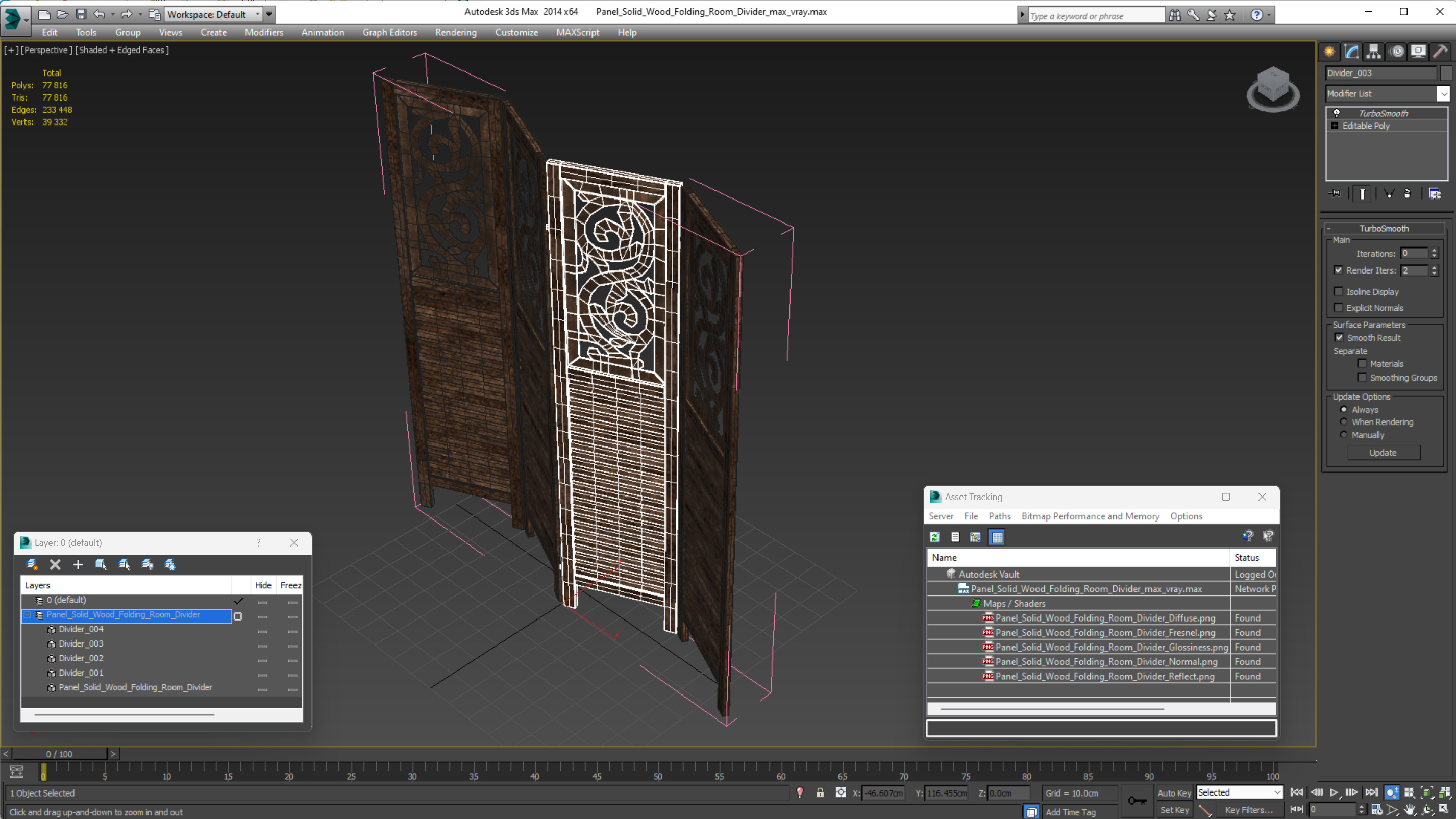Click the Selection Lock toggle padlock icon
The image size is (1456, 819).
820,792
